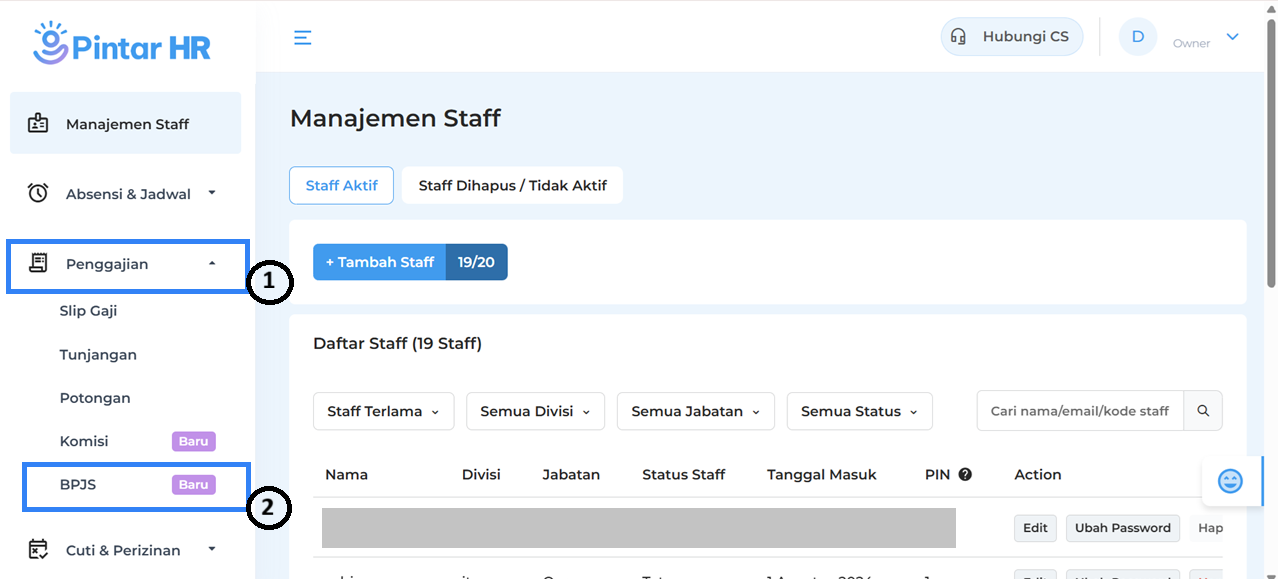Collapse the Penggajian menu
Image resolution: width=1278 pixels, height=579 pixels.
[128, 264]
